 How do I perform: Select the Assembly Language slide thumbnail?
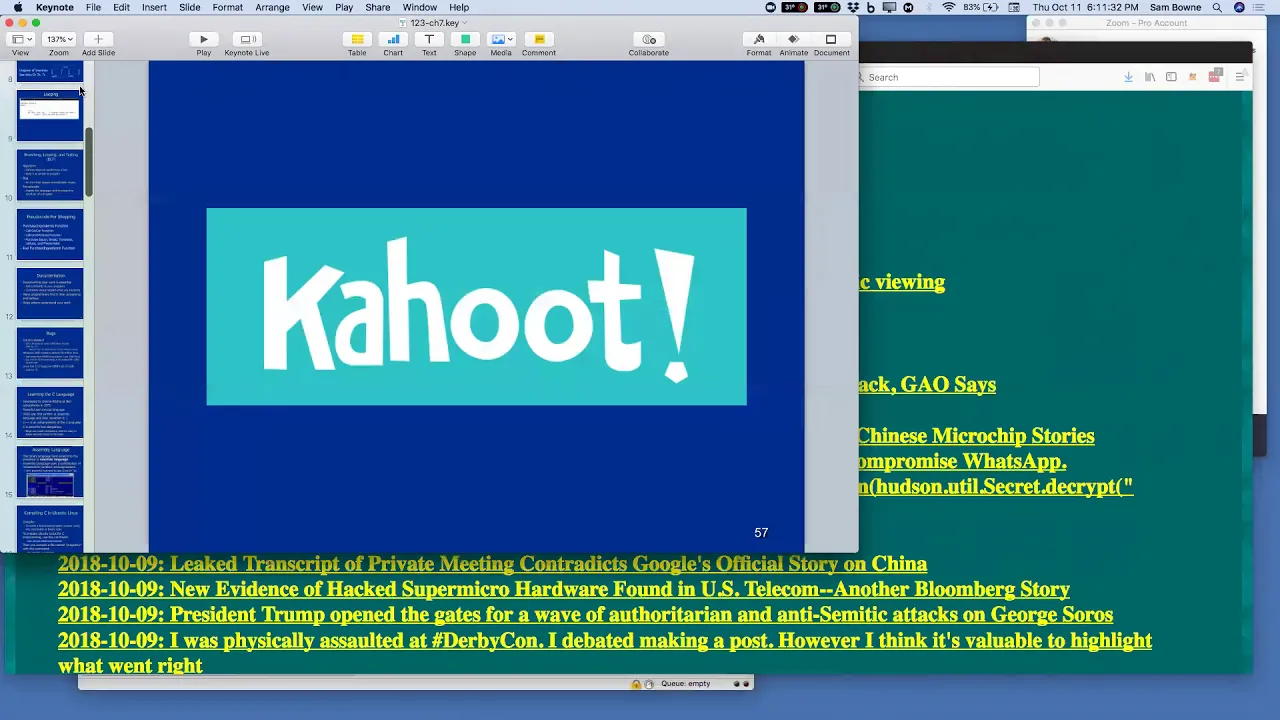(x=50, y=472)
